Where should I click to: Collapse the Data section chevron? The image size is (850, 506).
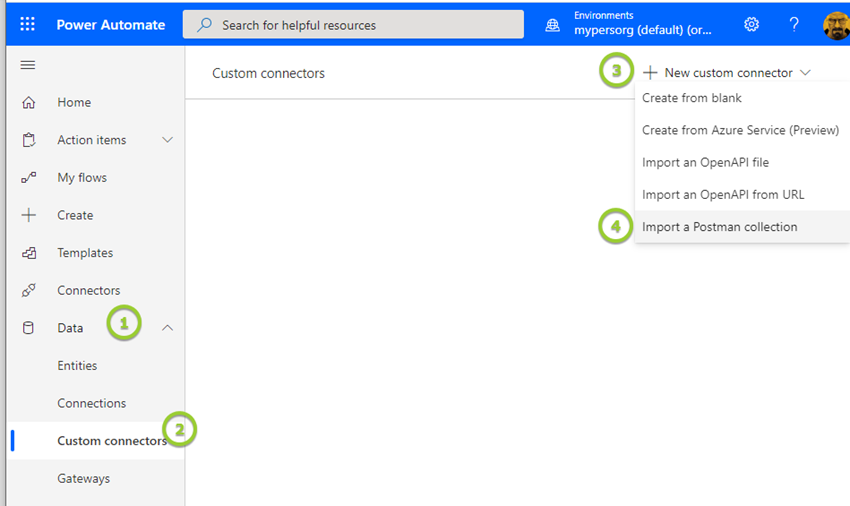tap(168, 328)
